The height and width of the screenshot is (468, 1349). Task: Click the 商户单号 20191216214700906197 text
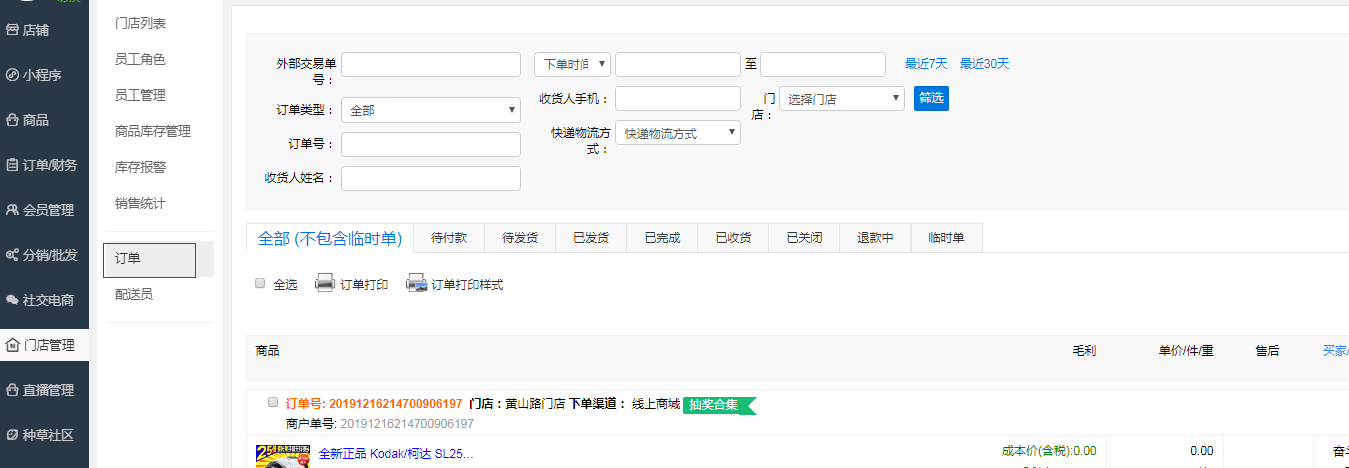tap(380, 424)
